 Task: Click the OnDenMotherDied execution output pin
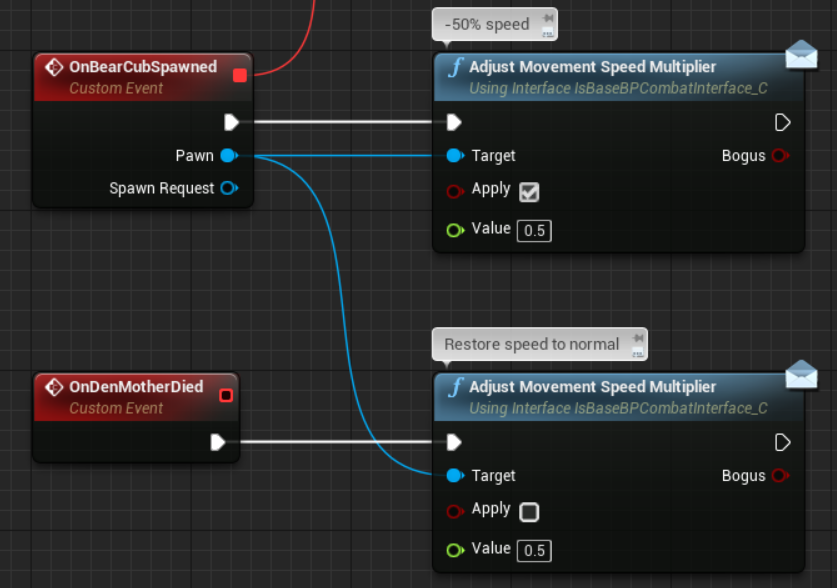click(218, 442)
